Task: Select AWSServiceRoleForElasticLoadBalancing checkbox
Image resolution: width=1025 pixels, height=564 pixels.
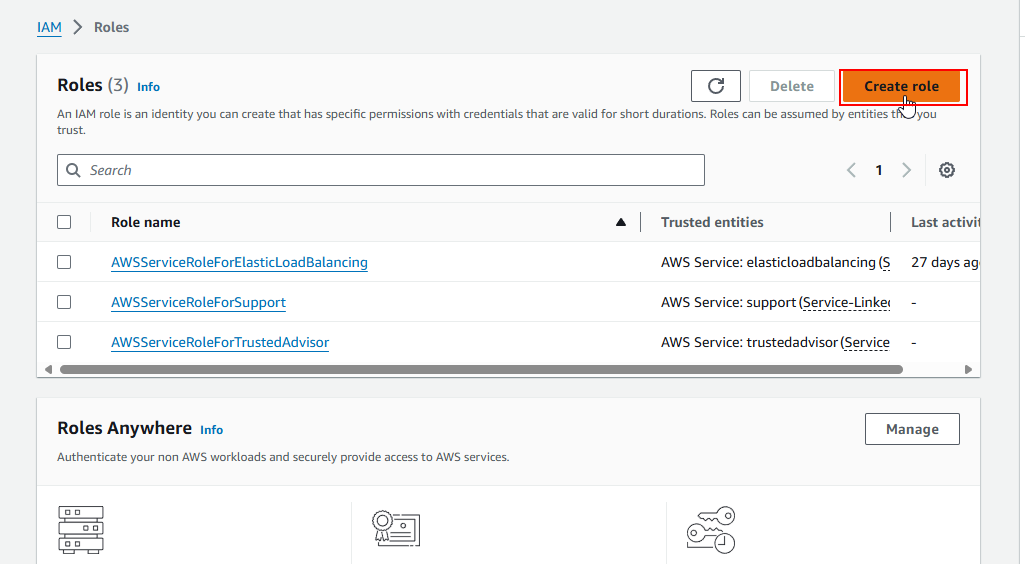Action: (x=64, y=262)
